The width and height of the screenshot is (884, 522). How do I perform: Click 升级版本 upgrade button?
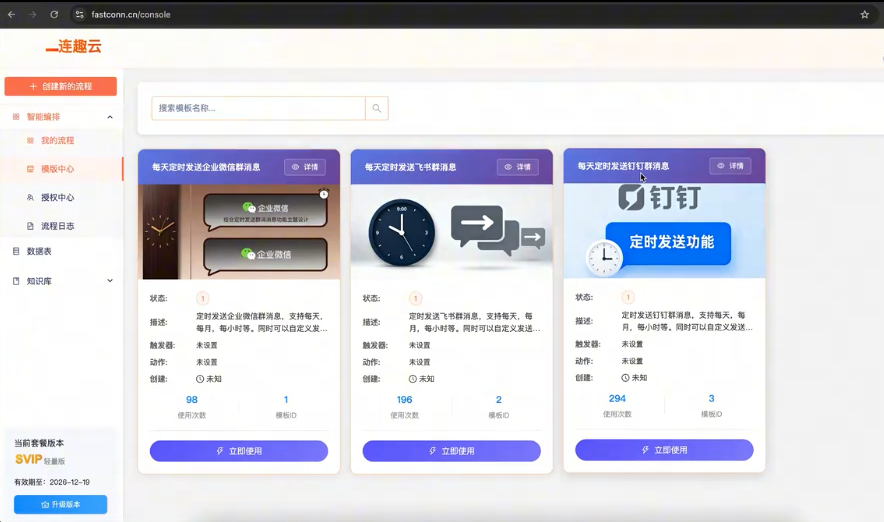click(61, 505)
